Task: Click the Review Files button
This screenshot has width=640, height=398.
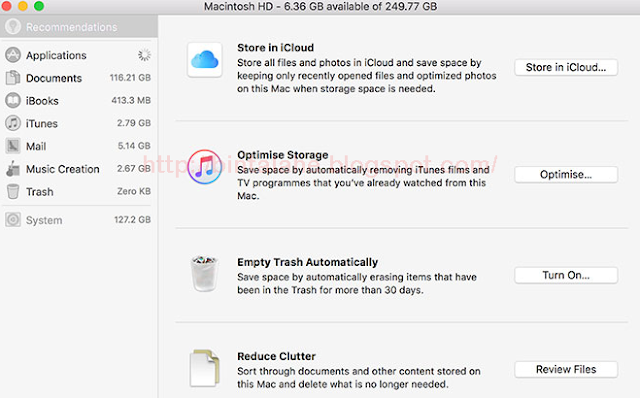Action: tap(566, 369)
